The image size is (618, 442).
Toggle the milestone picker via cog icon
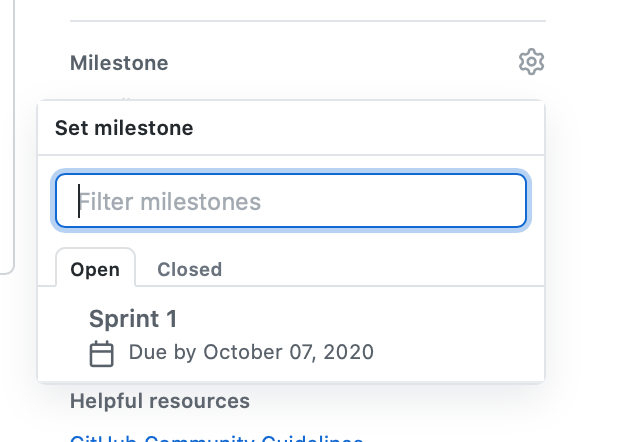pos(531,62)
